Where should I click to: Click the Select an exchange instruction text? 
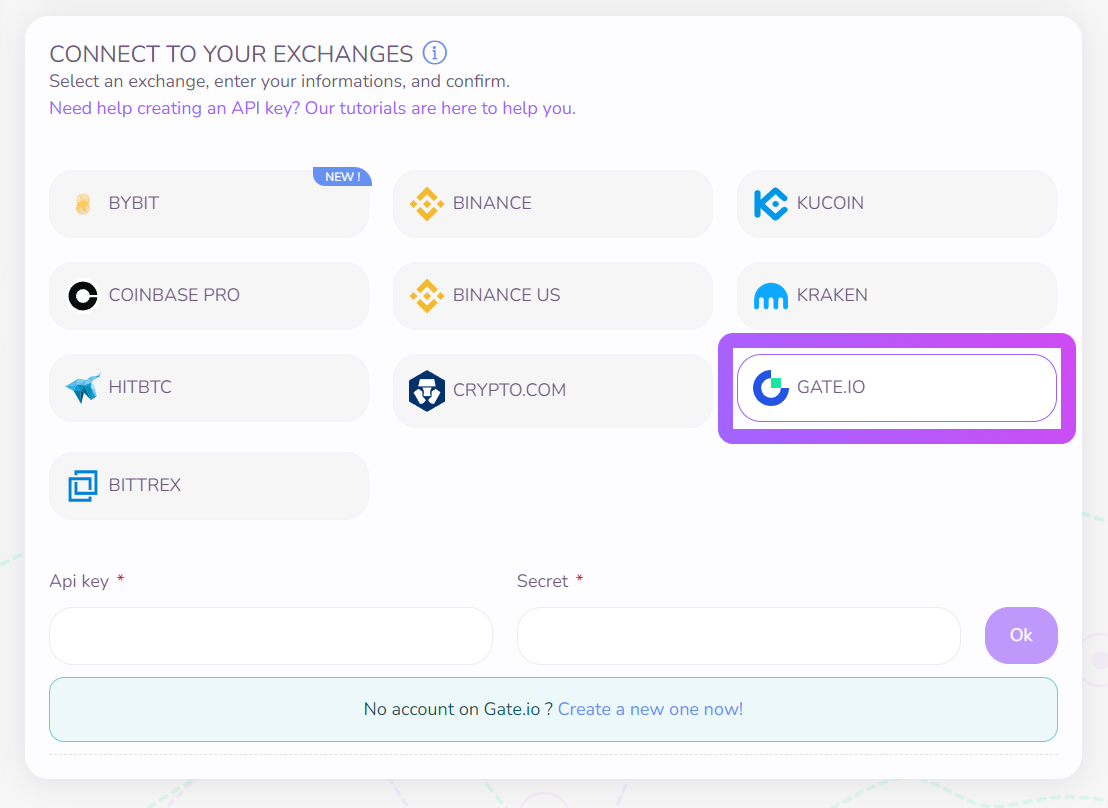279,81
